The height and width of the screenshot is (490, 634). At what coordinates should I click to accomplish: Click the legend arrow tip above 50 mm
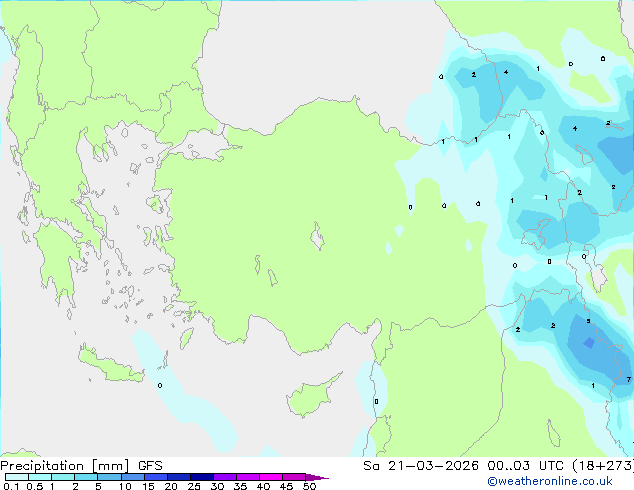[317, 477]
